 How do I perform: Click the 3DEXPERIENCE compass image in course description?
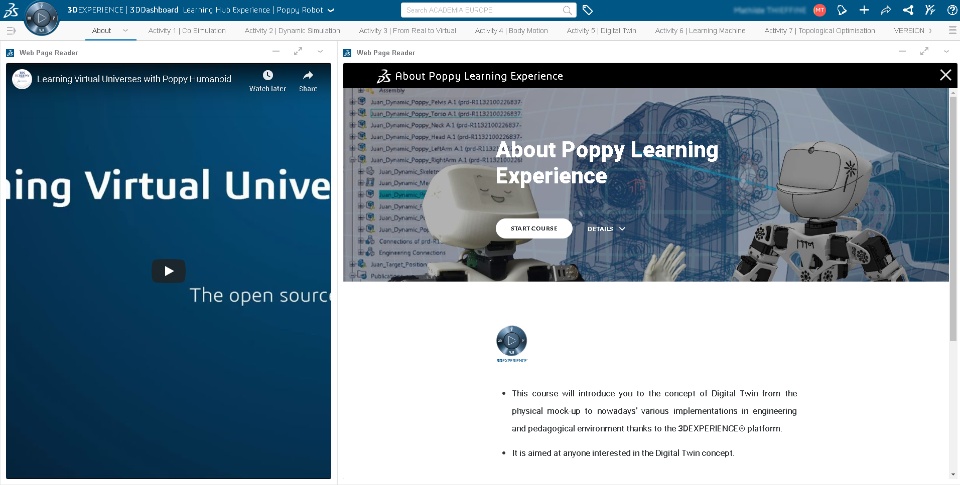pos(511,344)
